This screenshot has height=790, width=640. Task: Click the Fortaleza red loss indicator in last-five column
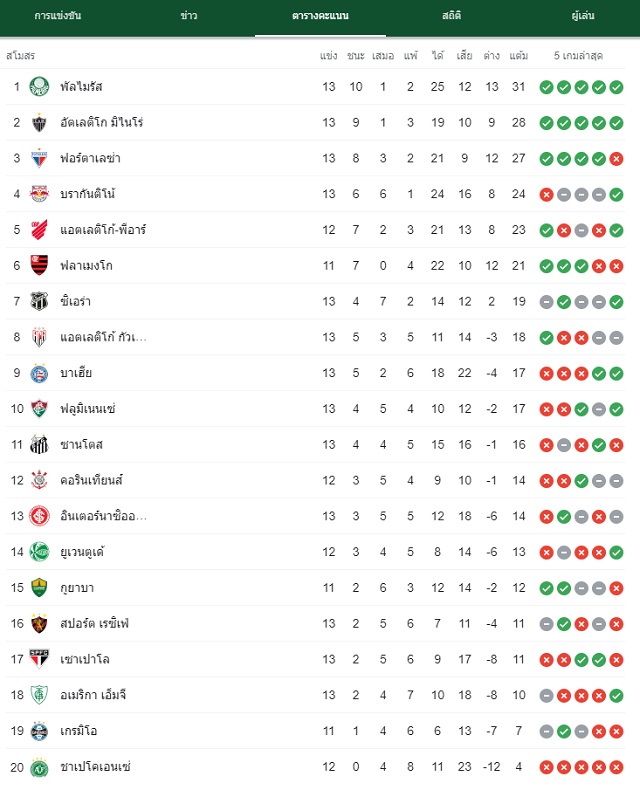tap(616, 159)
